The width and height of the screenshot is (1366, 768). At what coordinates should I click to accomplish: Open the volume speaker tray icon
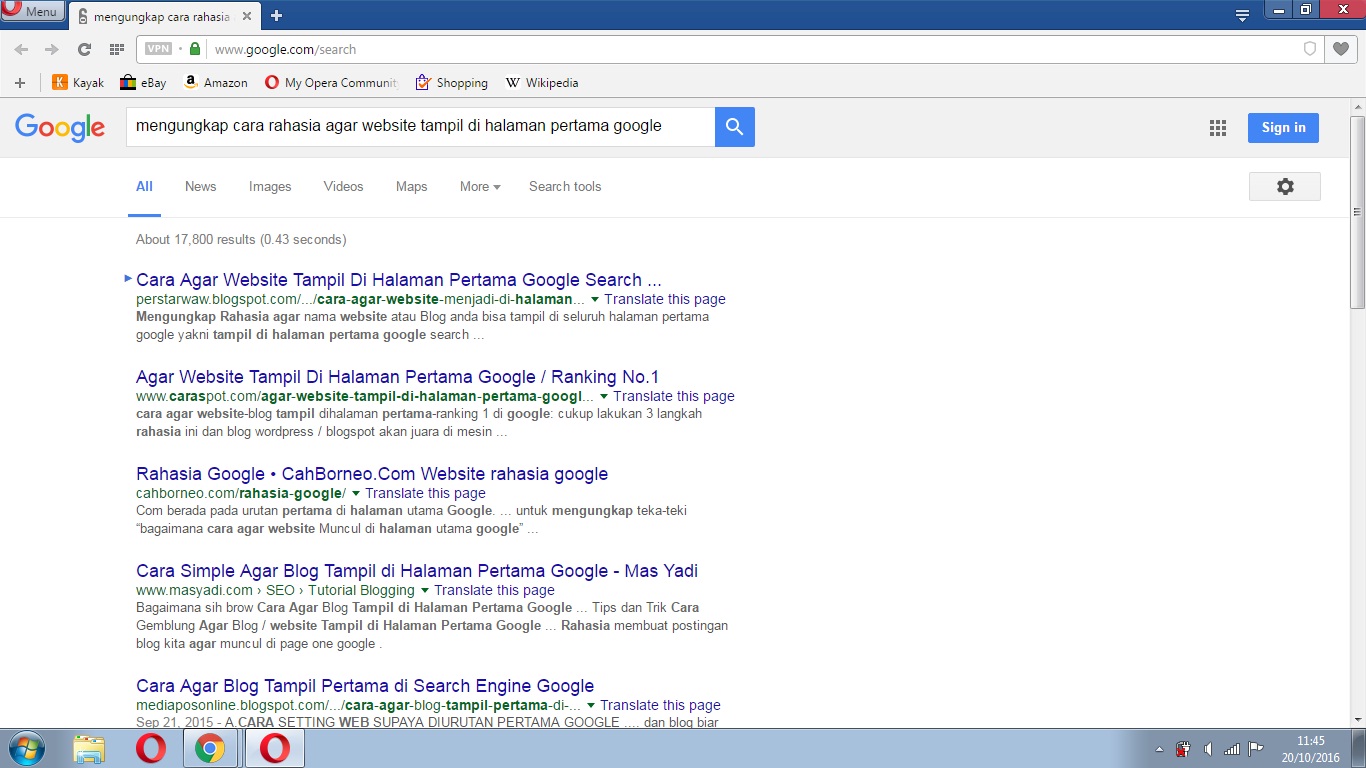tap(1208, 749)
